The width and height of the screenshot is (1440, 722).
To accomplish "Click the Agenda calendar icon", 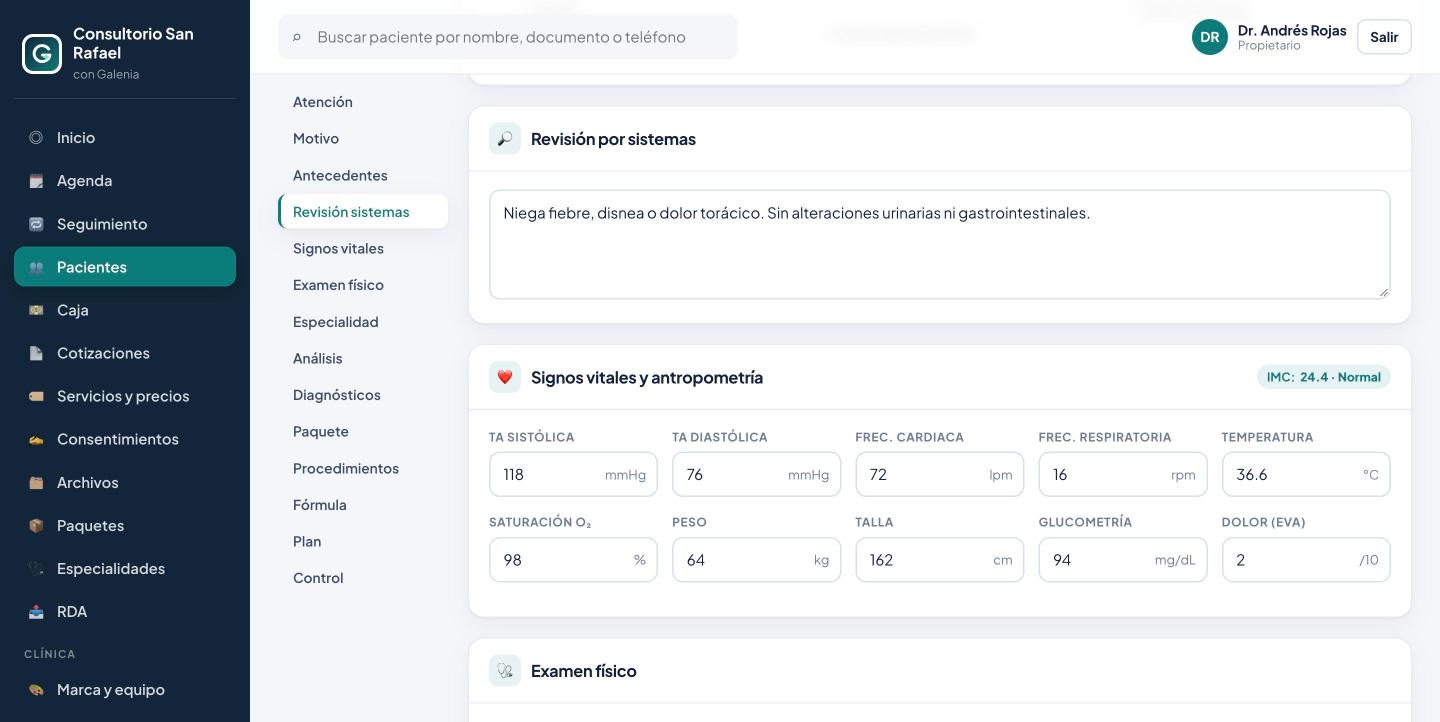I will [36, 181].
